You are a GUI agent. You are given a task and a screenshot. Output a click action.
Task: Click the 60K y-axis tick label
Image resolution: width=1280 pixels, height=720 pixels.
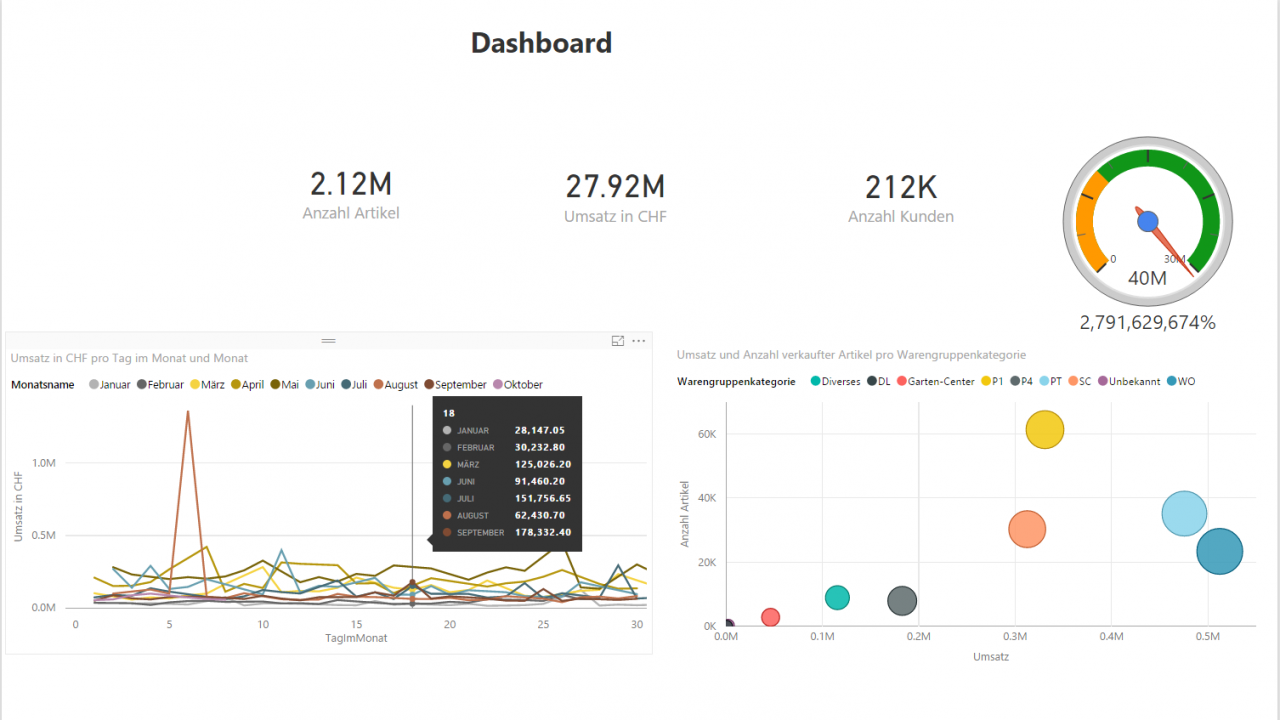click(705, 434)
